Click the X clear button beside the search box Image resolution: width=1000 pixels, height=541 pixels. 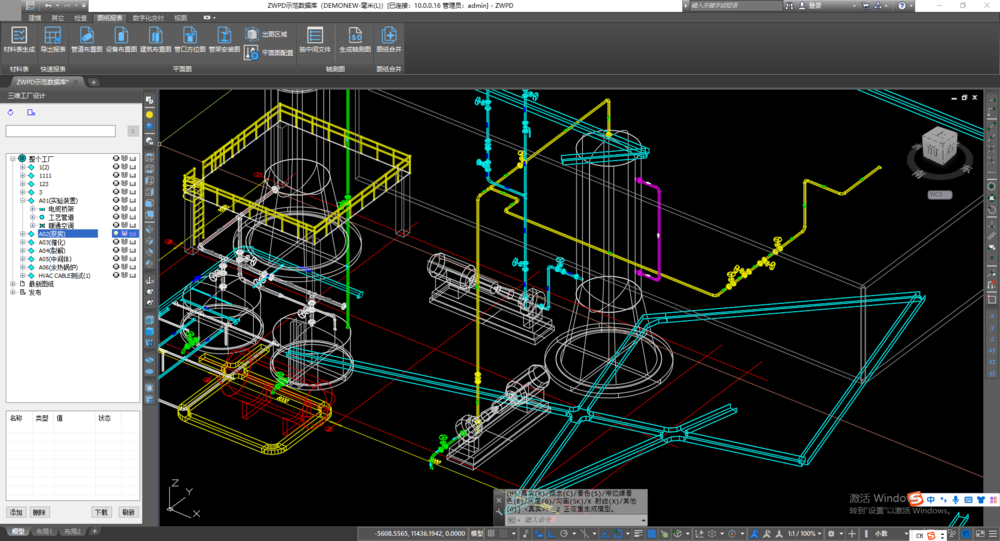pyautogui.click(x=133, y=131)
